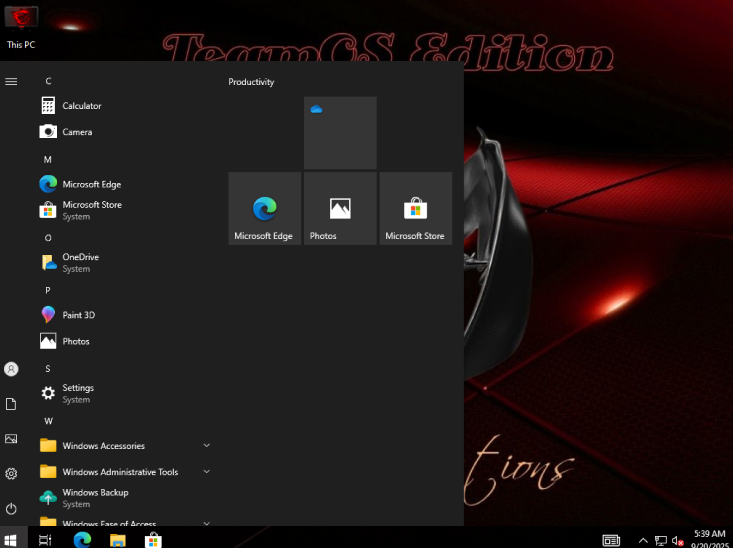Click the letter M group header
Screen dimensions: 733x548
48,160
